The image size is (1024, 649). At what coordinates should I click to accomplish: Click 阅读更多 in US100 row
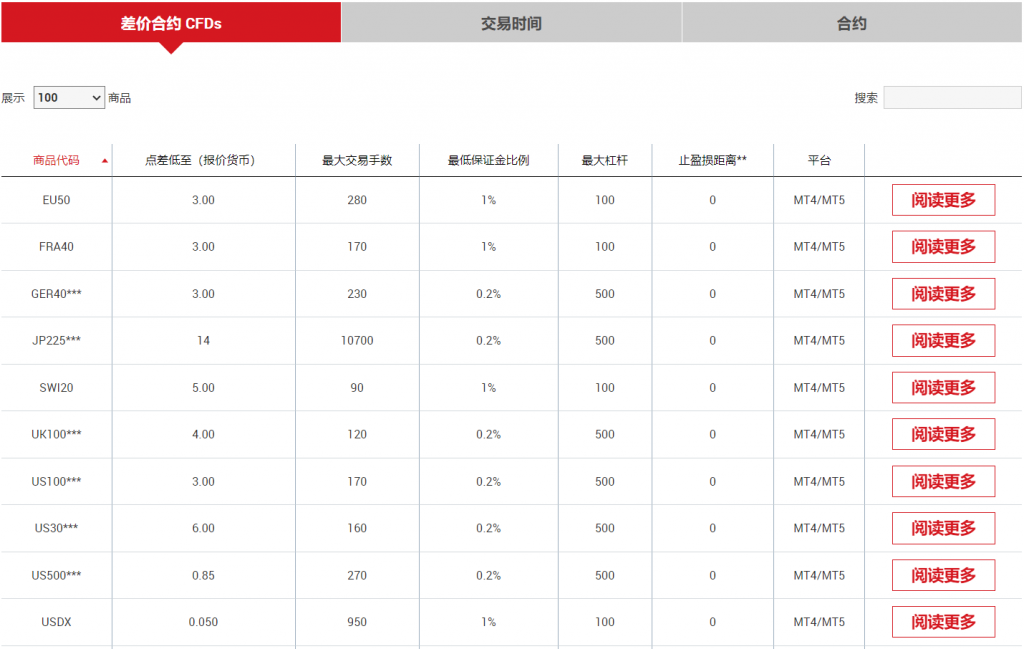click(x=943, y=482)
